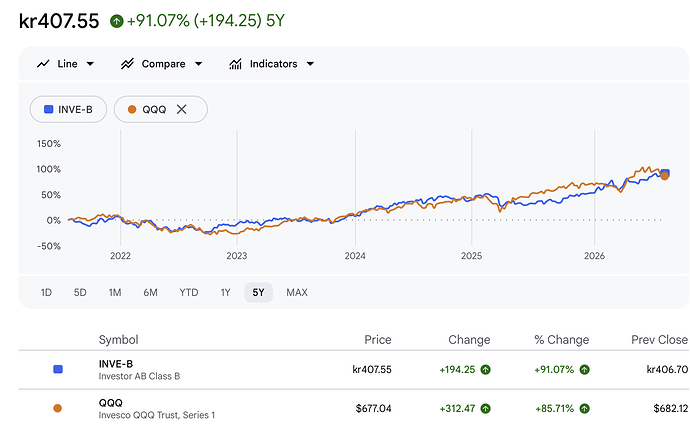Expand the Indicators dropdown arrow
Viewport: 690px width, 441px height.
tap(310, 64)
